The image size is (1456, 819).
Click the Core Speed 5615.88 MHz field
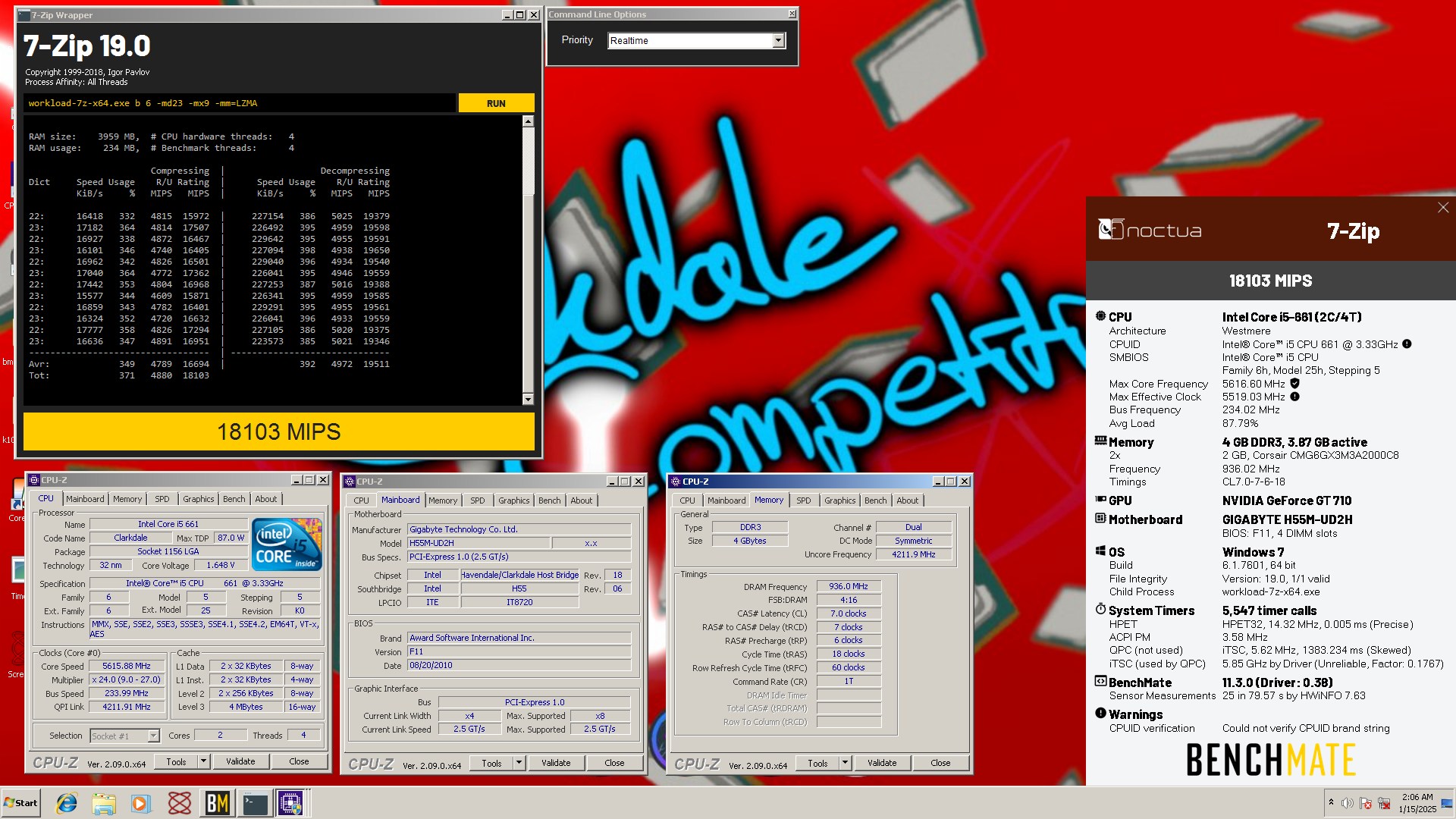127,666
